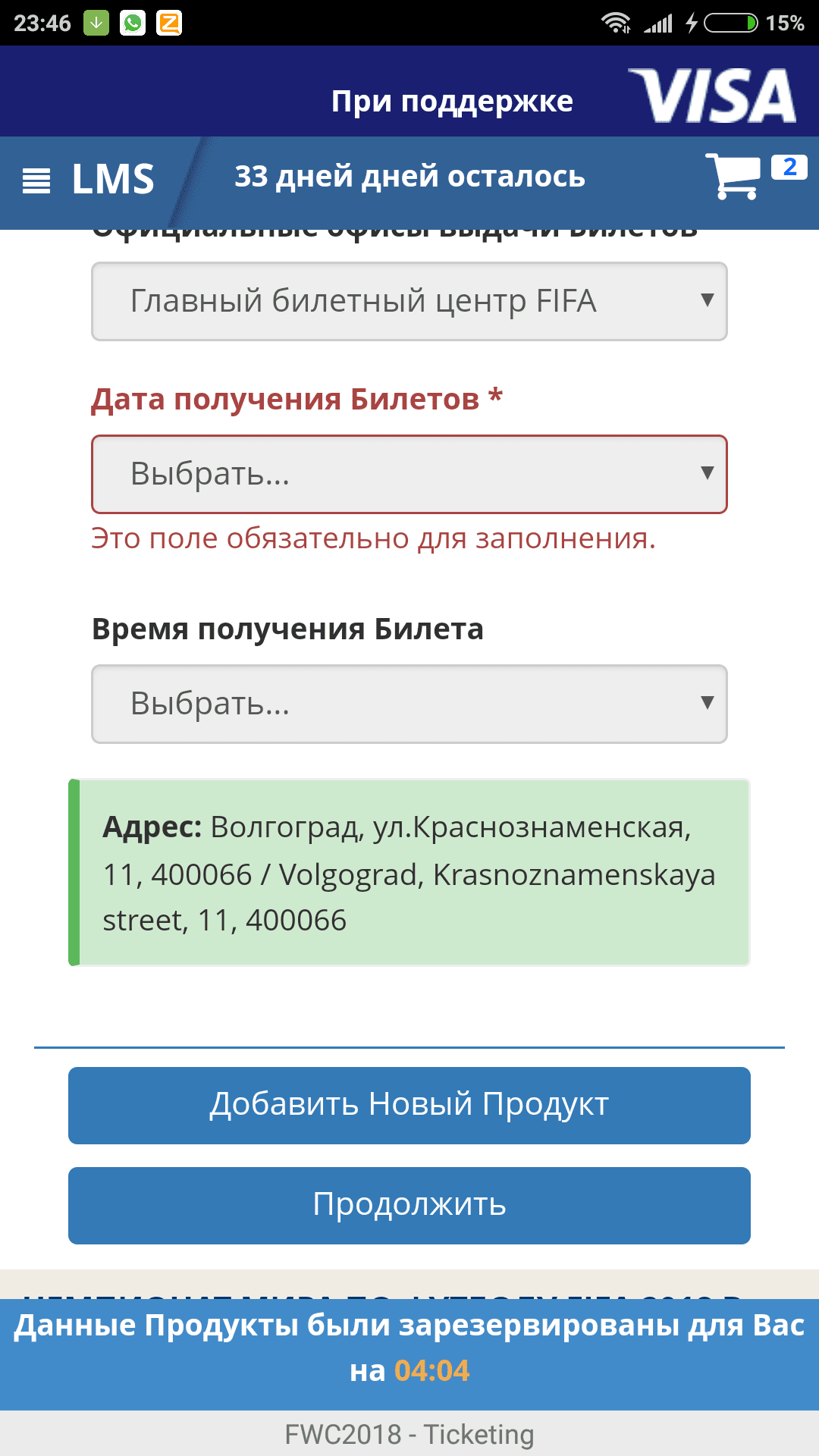
Task: Open the Дата получения Билетов dropdown
Action: pos(409,474)
